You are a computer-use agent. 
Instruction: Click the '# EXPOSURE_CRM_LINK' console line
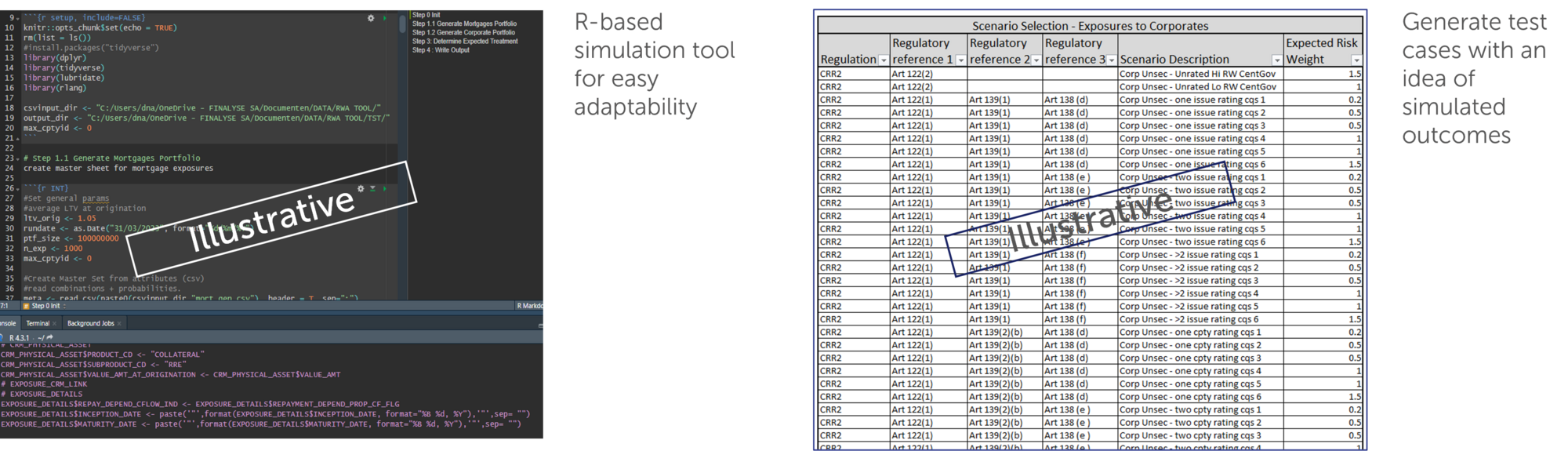(x=44, y=384)
